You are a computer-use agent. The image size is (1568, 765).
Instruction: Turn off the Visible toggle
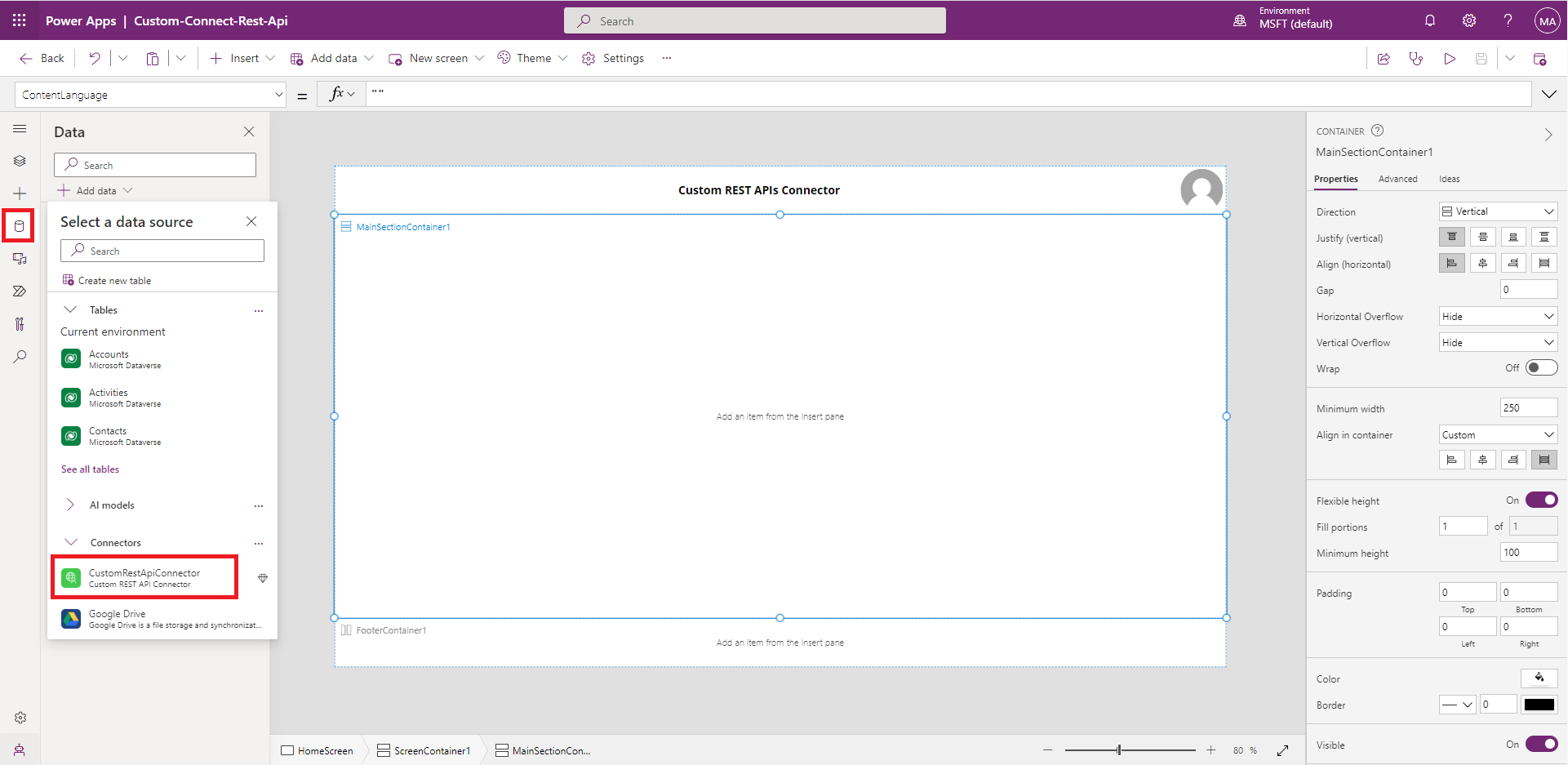1540,744
